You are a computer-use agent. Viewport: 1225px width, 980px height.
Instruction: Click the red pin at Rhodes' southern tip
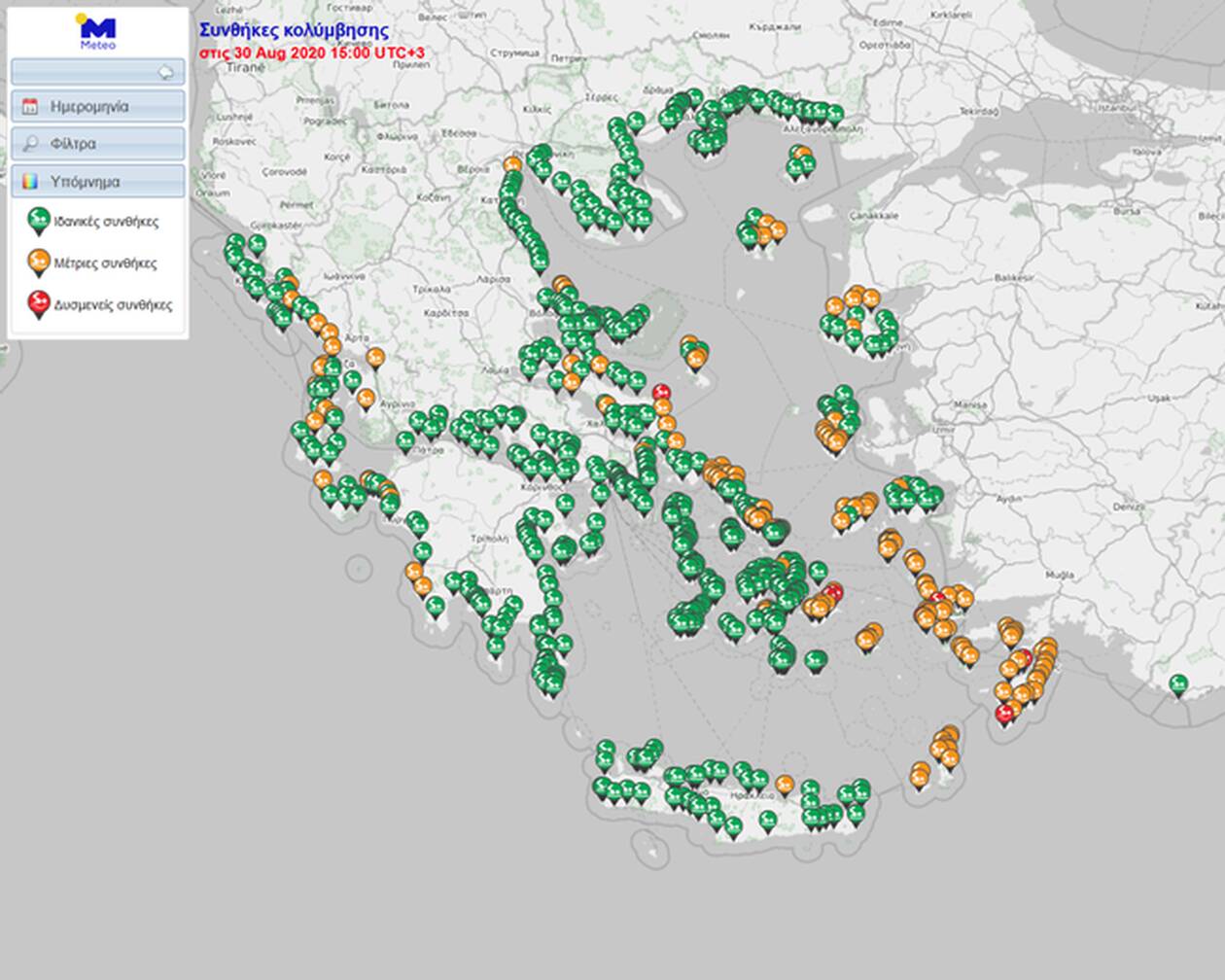pyautogui.click(x=1005, y=713)
